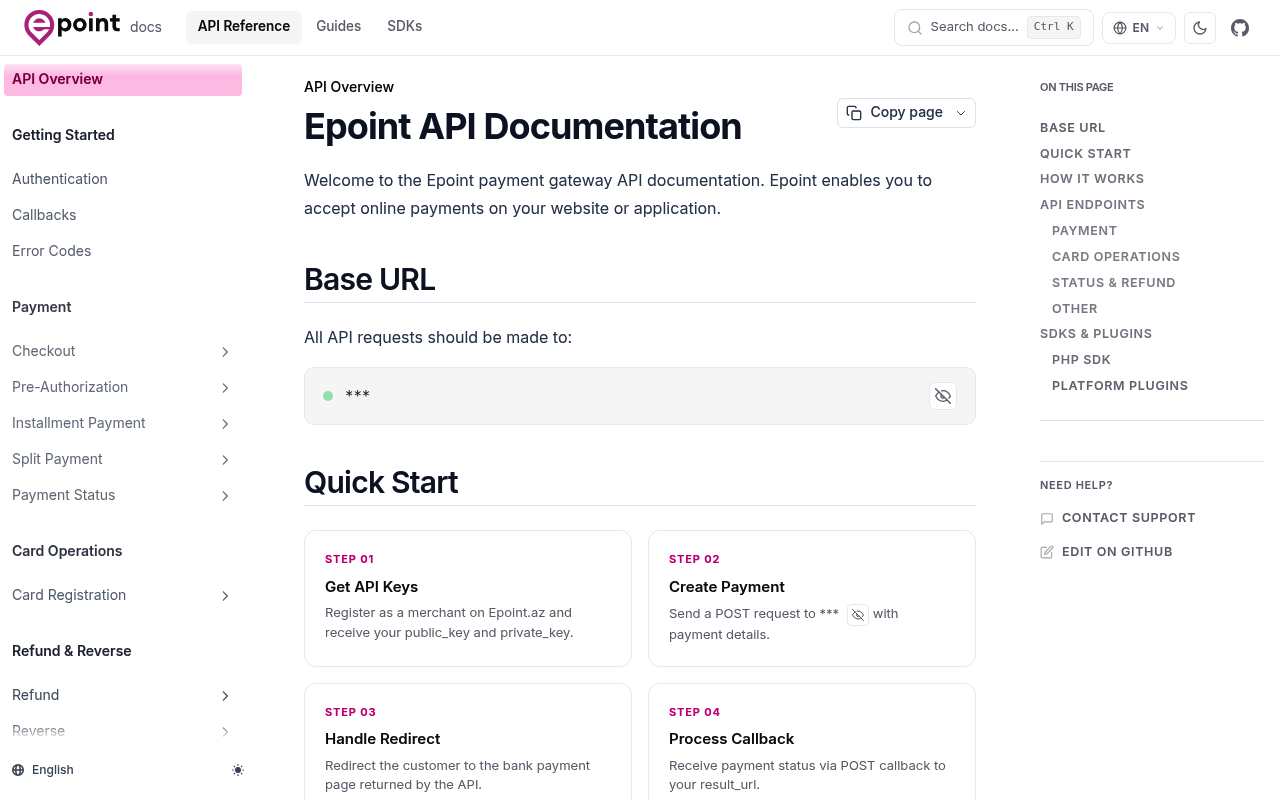Click the Quick Start heading
The width and height of the screenshot is (1280, 800).
(x=381, y=482)
